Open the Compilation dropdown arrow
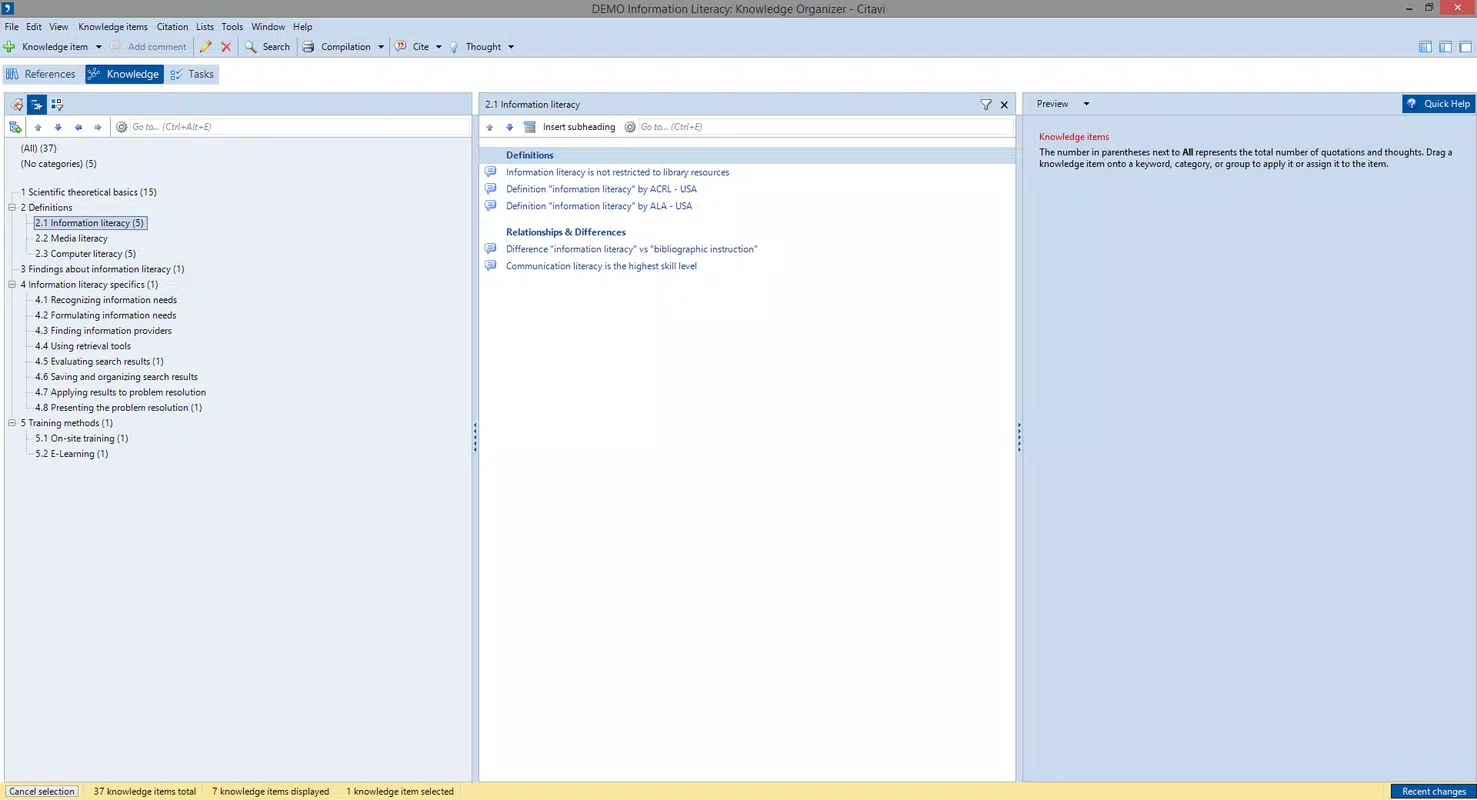 pos(381,47)
